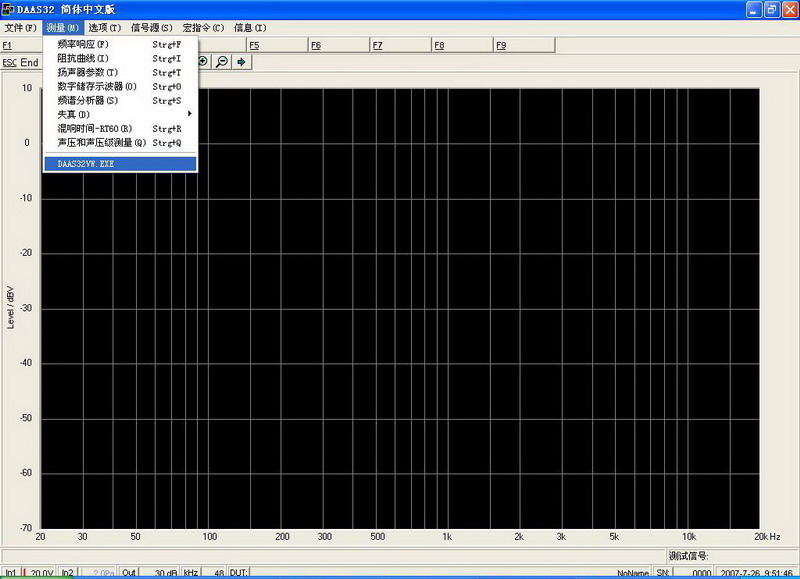Open the 选项(T) menu

[x=104, y=27]
